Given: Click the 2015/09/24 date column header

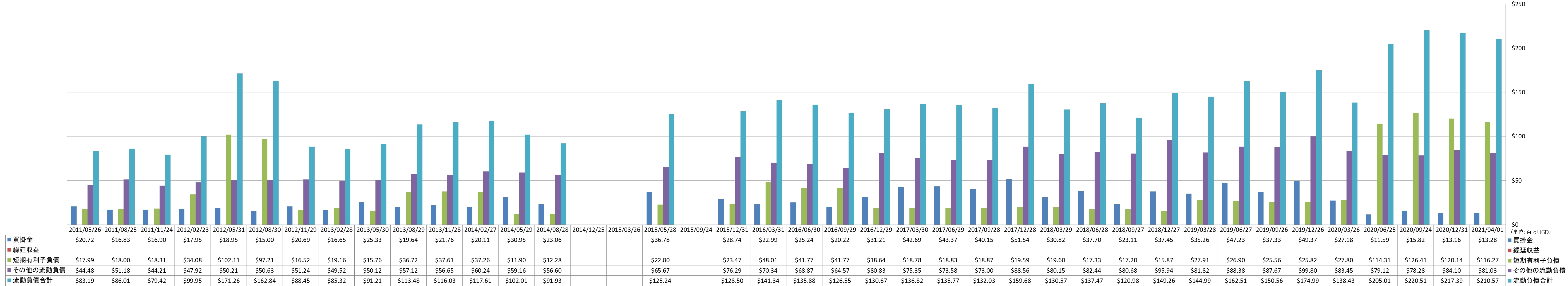Looking at the screenshot, I should tap(696, 230).
